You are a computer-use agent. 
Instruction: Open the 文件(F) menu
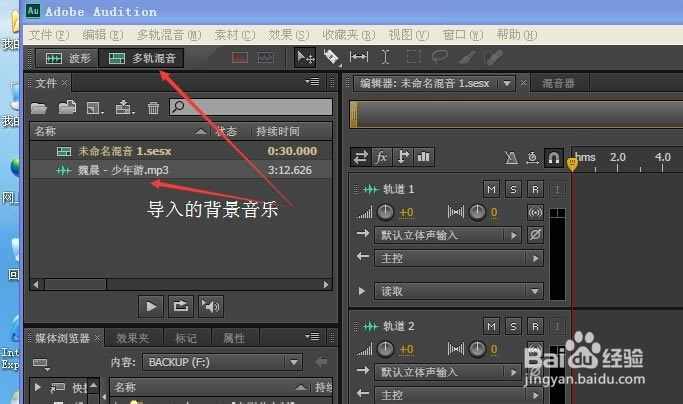coord(49,35)
